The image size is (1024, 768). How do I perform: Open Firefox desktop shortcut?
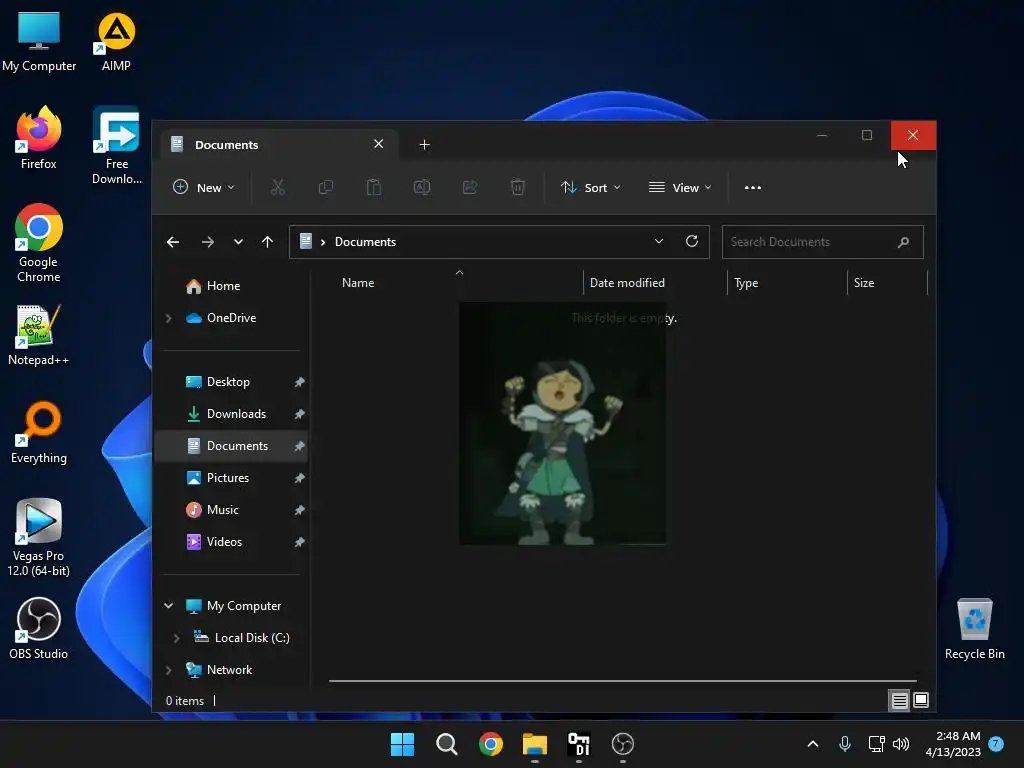39,138
